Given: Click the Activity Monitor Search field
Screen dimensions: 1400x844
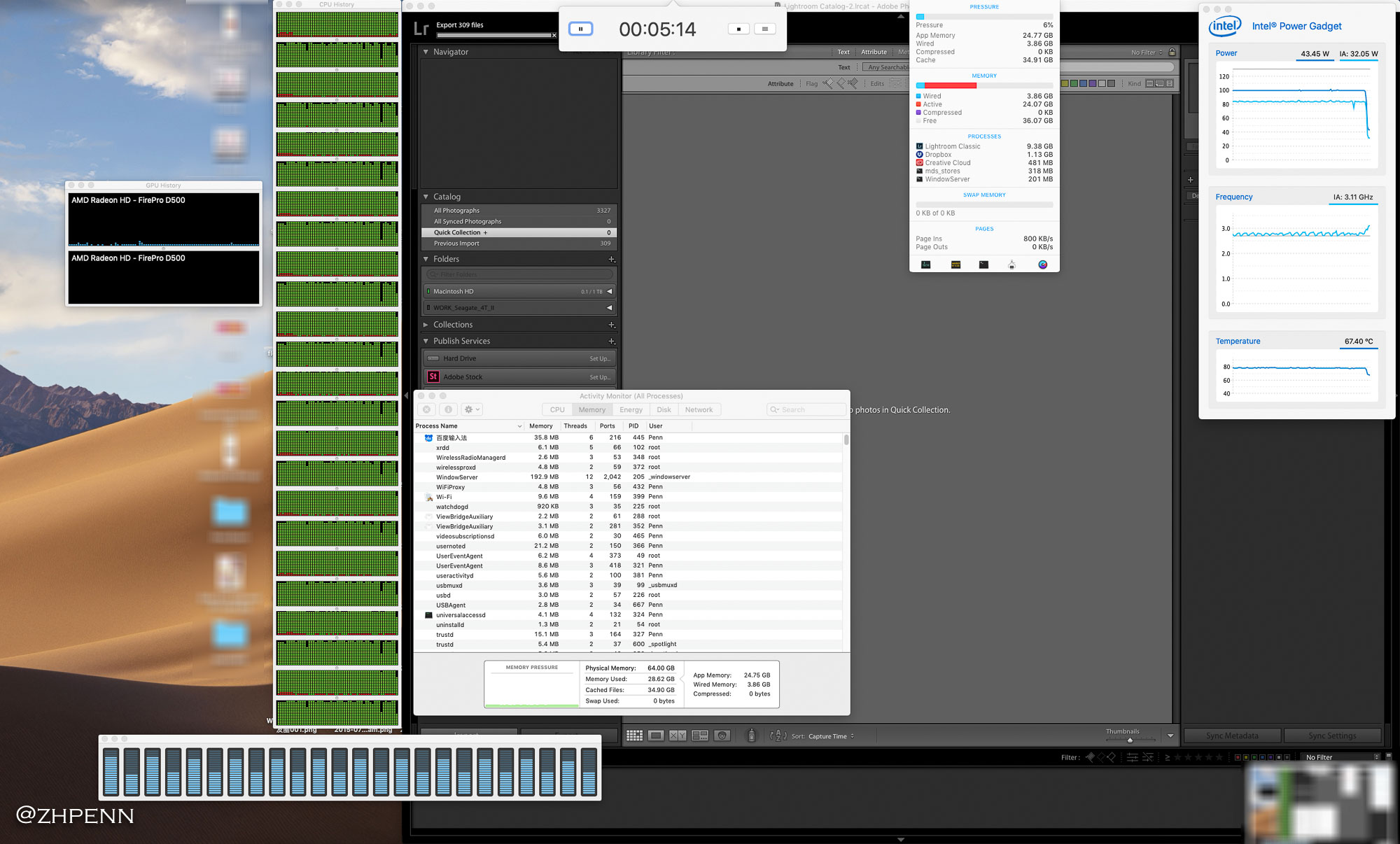Looking at the screenshot, I should point(806,410).
